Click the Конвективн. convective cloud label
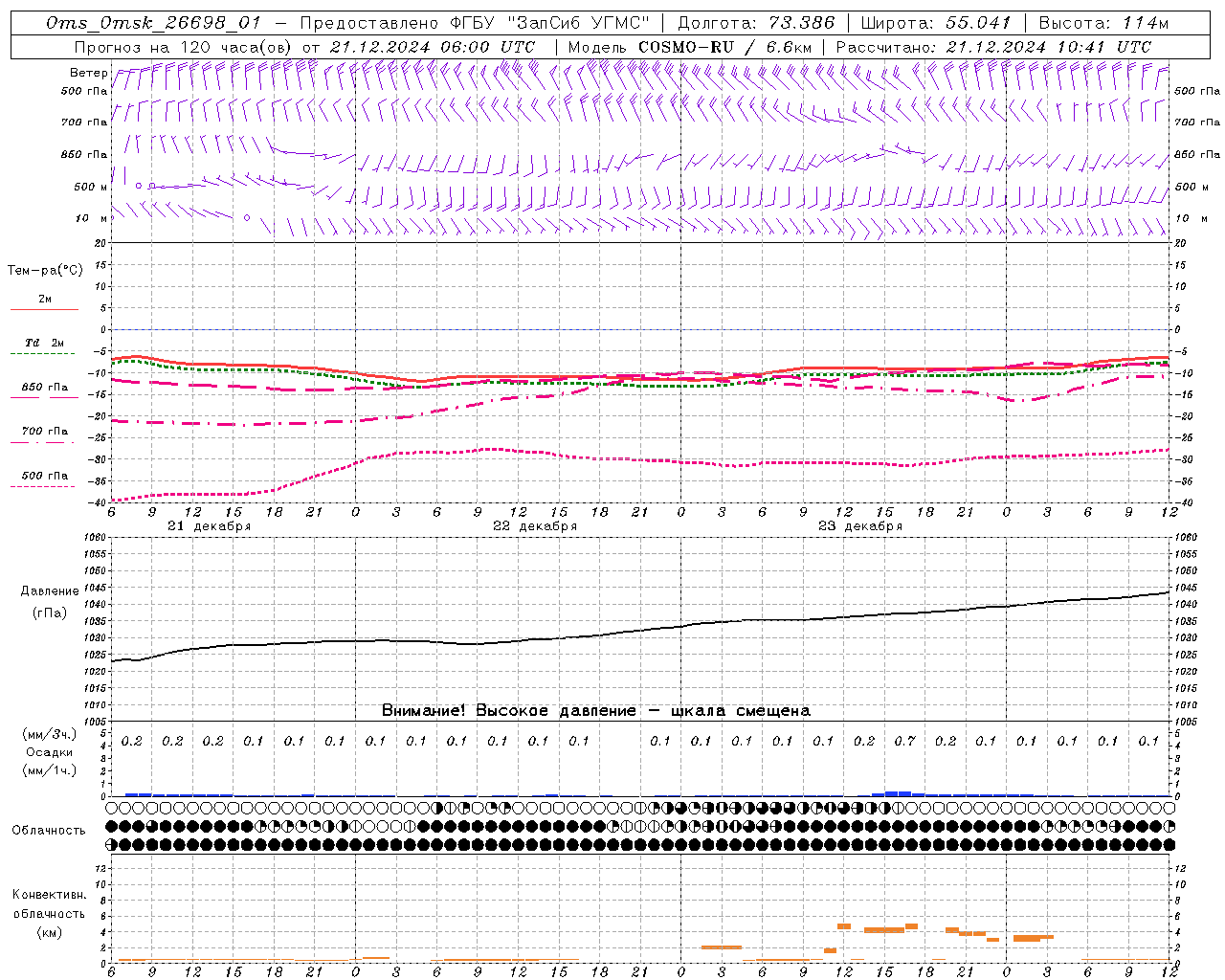The image size is (1225, 980). coord(50,895)
